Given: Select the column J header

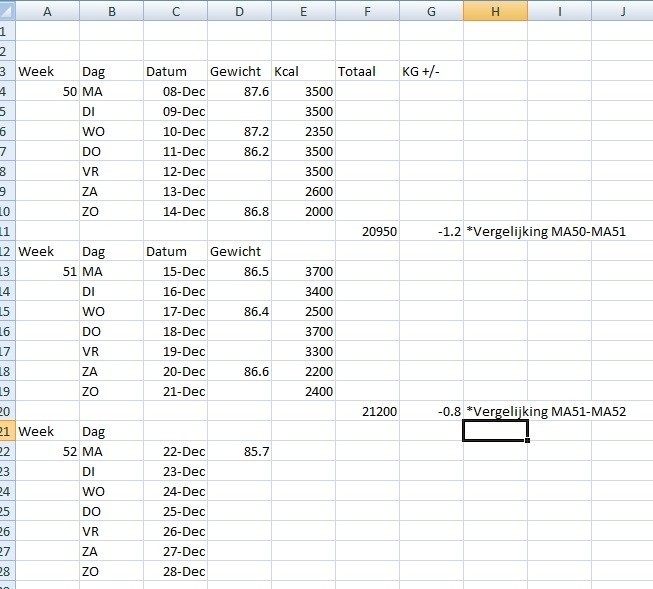Looking at the screenshot, I should pos(622,10).
